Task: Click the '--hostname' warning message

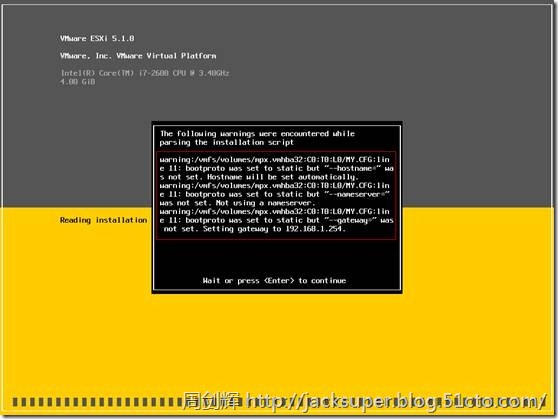Action: tap(277, 168)
